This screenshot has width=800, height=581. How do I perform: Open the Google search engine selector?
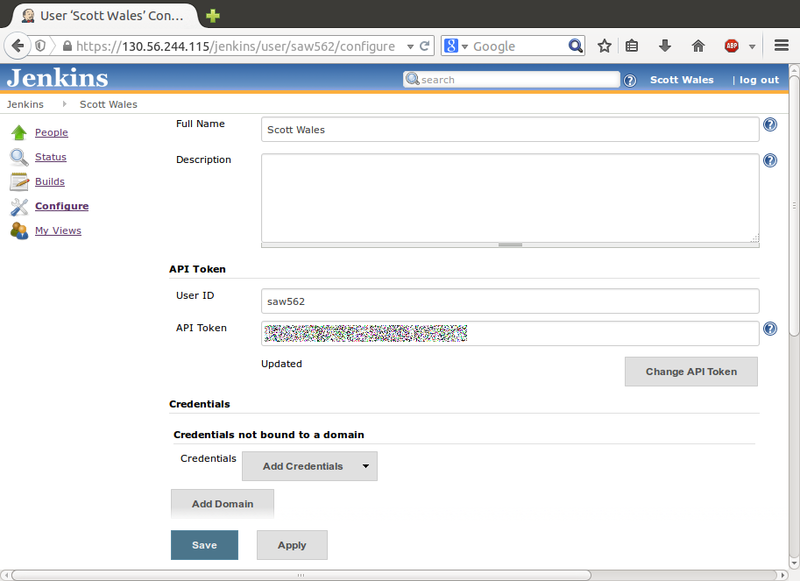[x=456, y=46]
